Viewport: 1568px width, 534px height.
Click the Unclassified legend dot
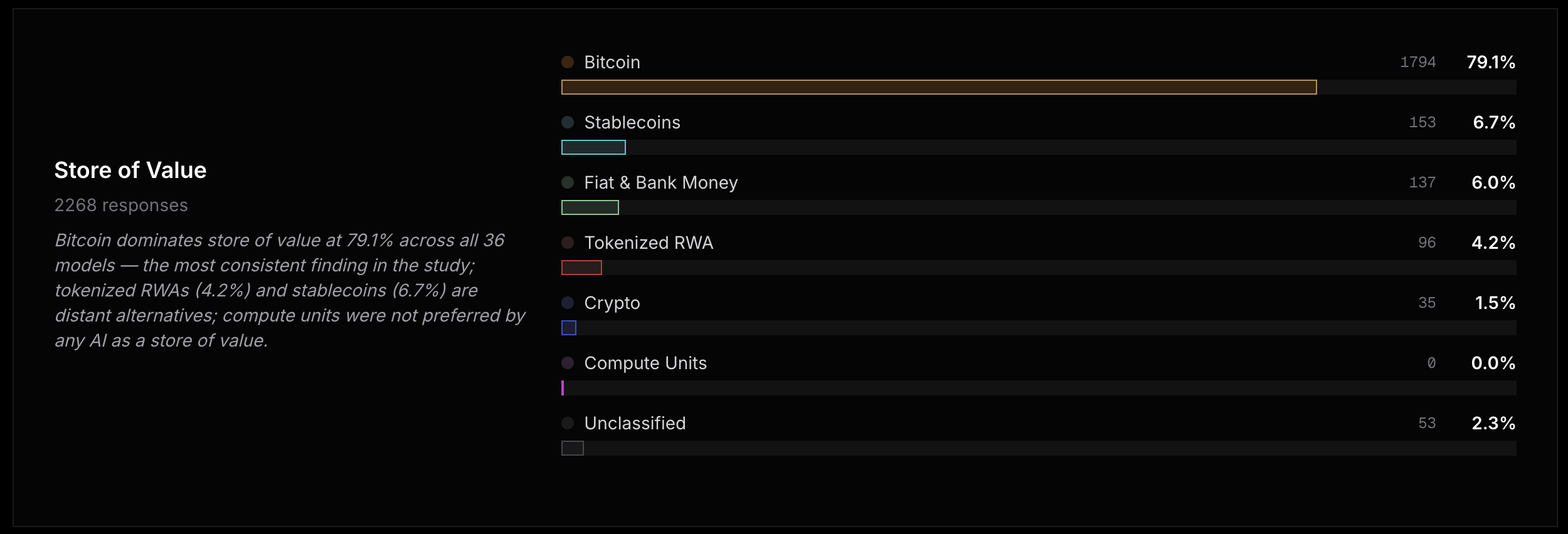pyautogui.click(x=568, y=423)
